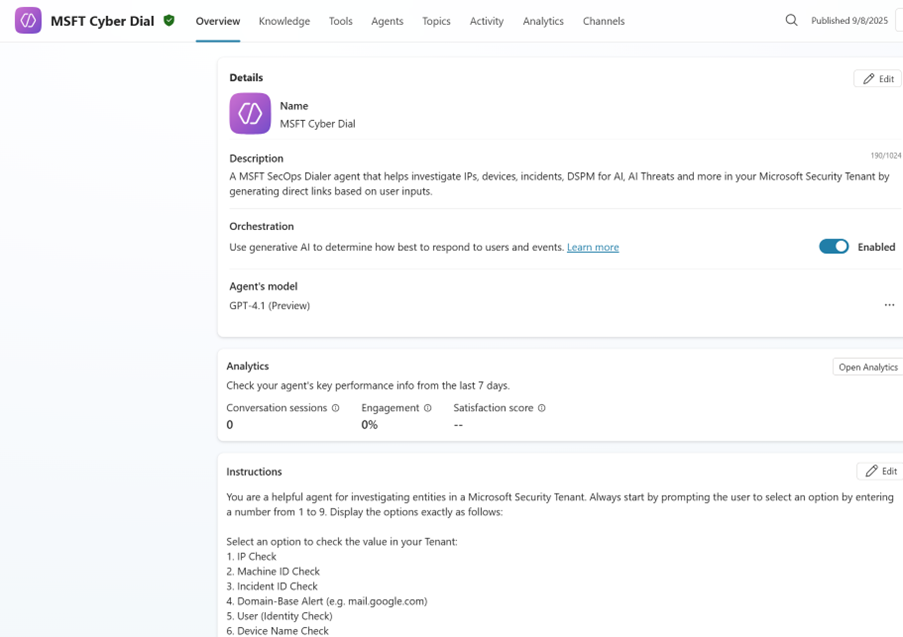Screen dimensions: 903x637
Task: Open the Channels tab
Action: [604, 21]
